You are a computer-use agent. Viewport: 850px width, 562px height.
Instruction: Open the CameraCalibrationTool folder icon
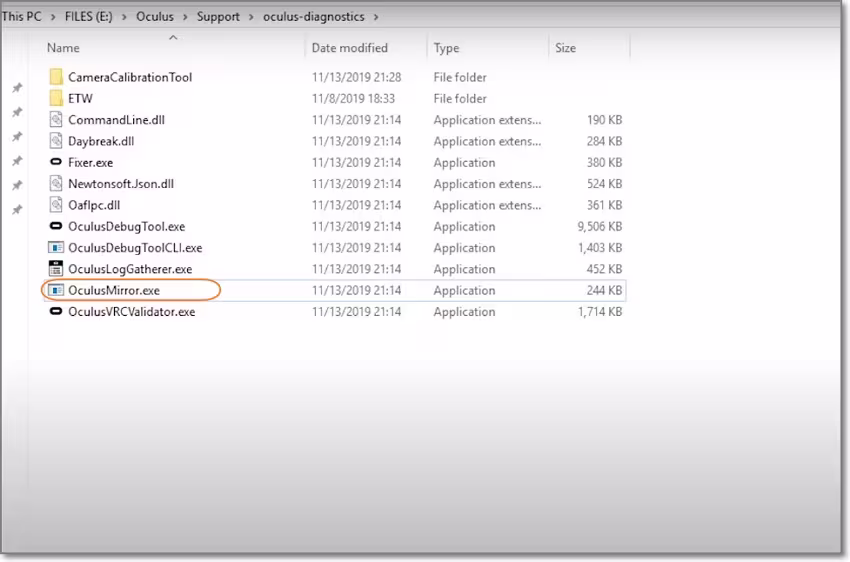click(56, 77)
